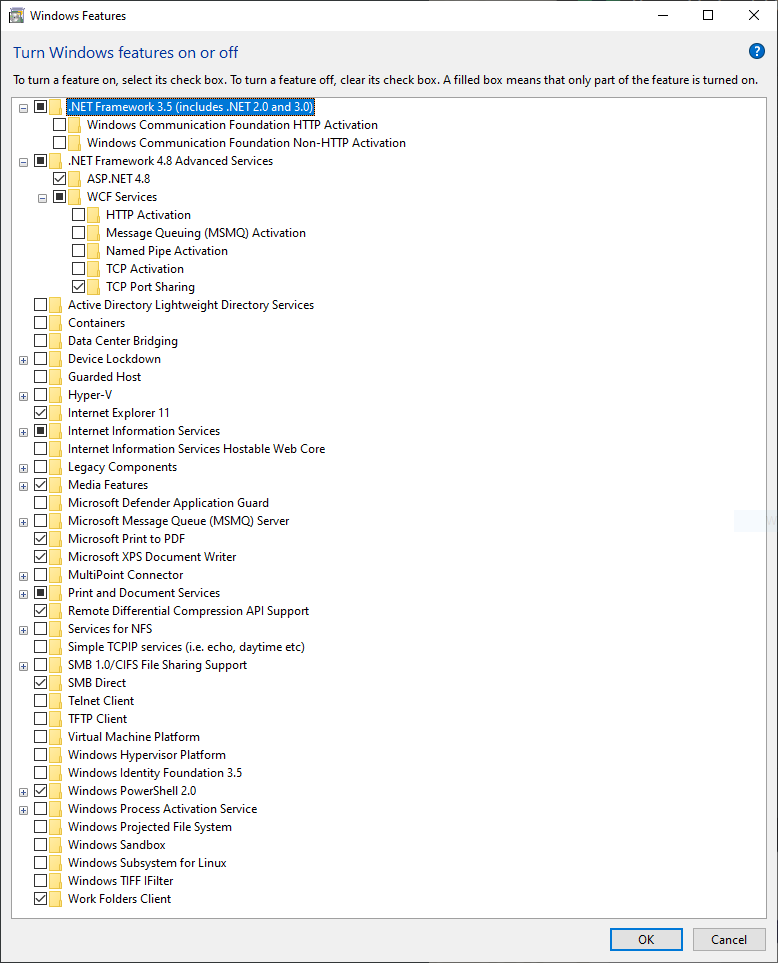Click the folder icon beside Internet Explorer 11

click(x=55, y=413)
